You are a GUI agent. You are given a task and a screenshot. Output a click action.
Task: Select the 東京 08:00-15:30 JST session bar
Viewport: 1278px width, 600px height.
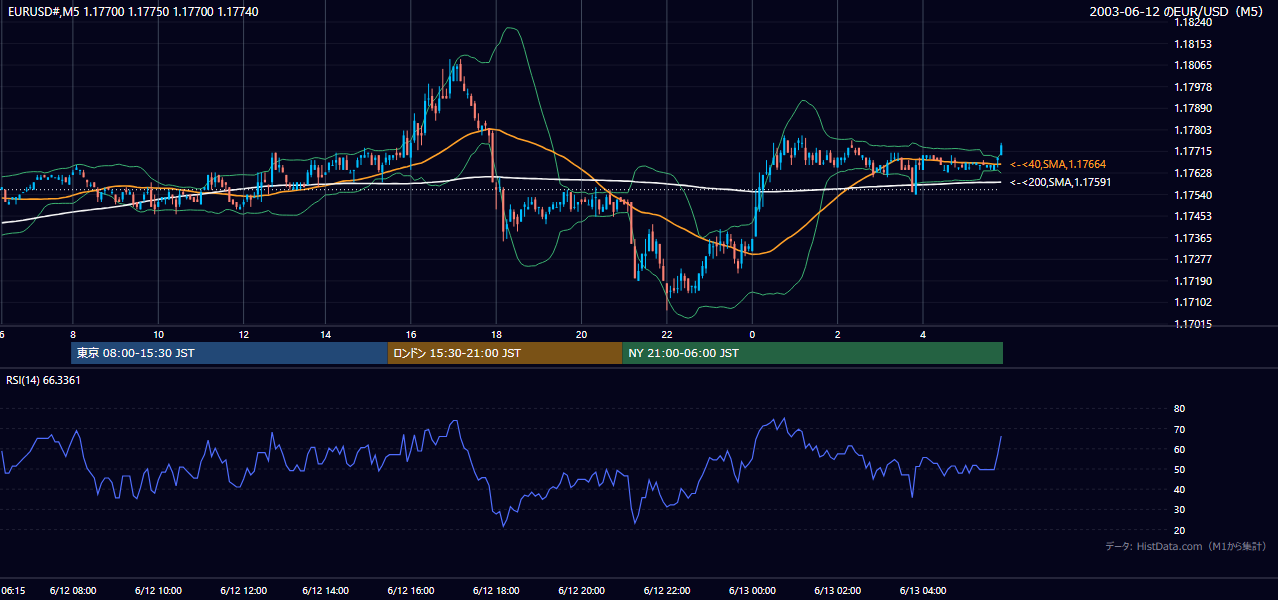pyautogui.click(x=229, y=353)
